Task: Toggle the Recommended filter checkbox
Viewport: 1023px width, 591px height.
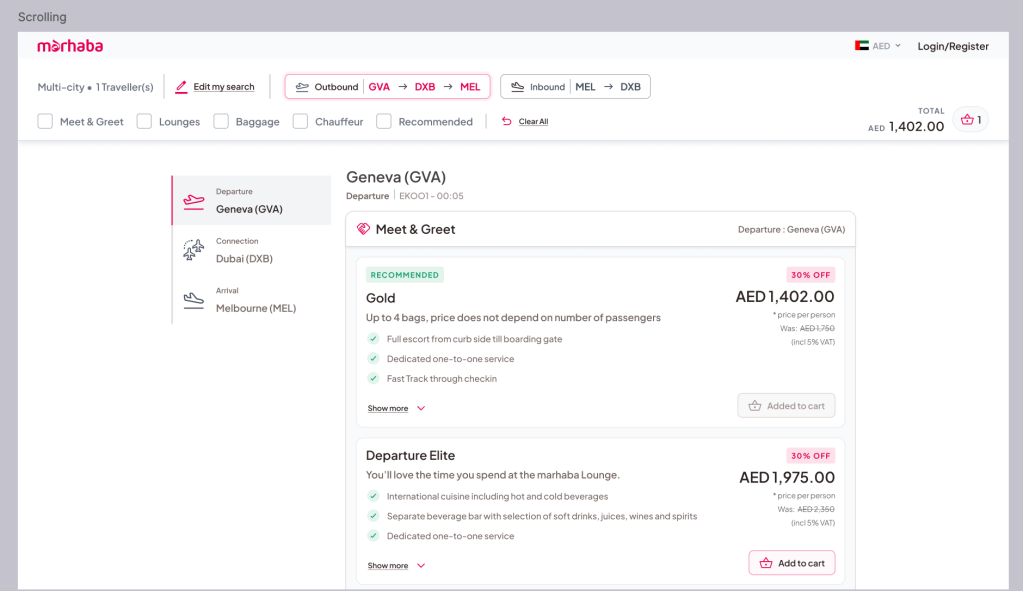Action: coord(384,122)
